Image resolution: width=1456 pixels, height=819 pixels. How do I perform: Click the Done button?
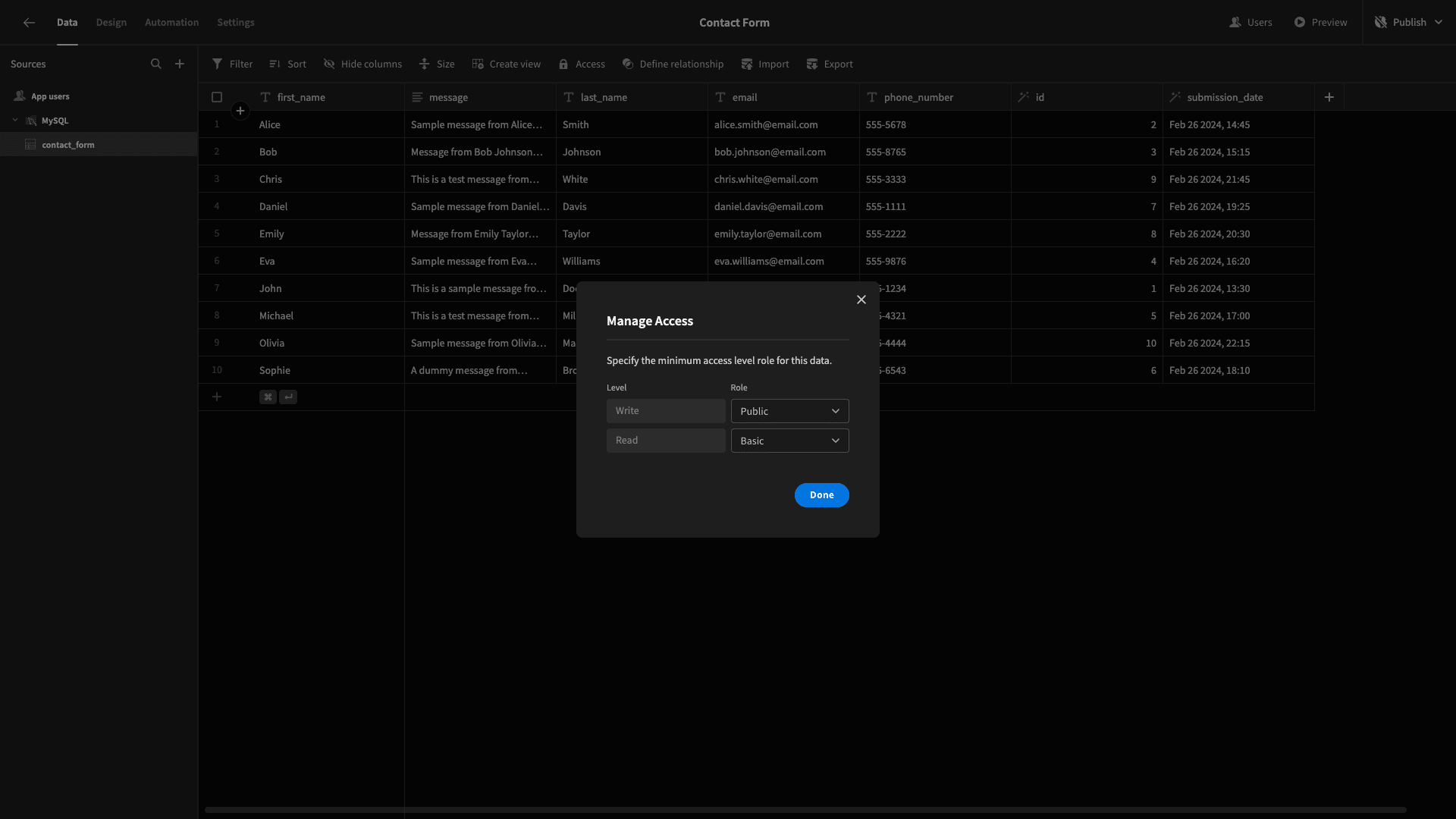click(x=821, y=495)
